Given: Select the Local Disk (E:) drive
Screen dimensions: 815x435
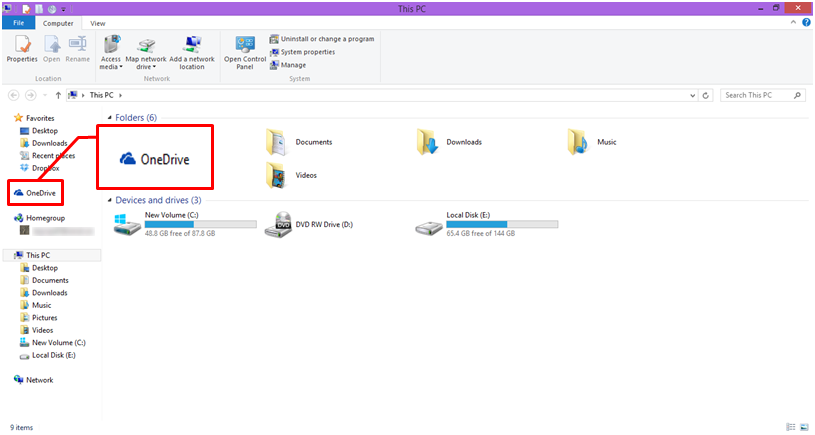Looking at the screenshot, I should pyautogui.click(x=487, y=225).
